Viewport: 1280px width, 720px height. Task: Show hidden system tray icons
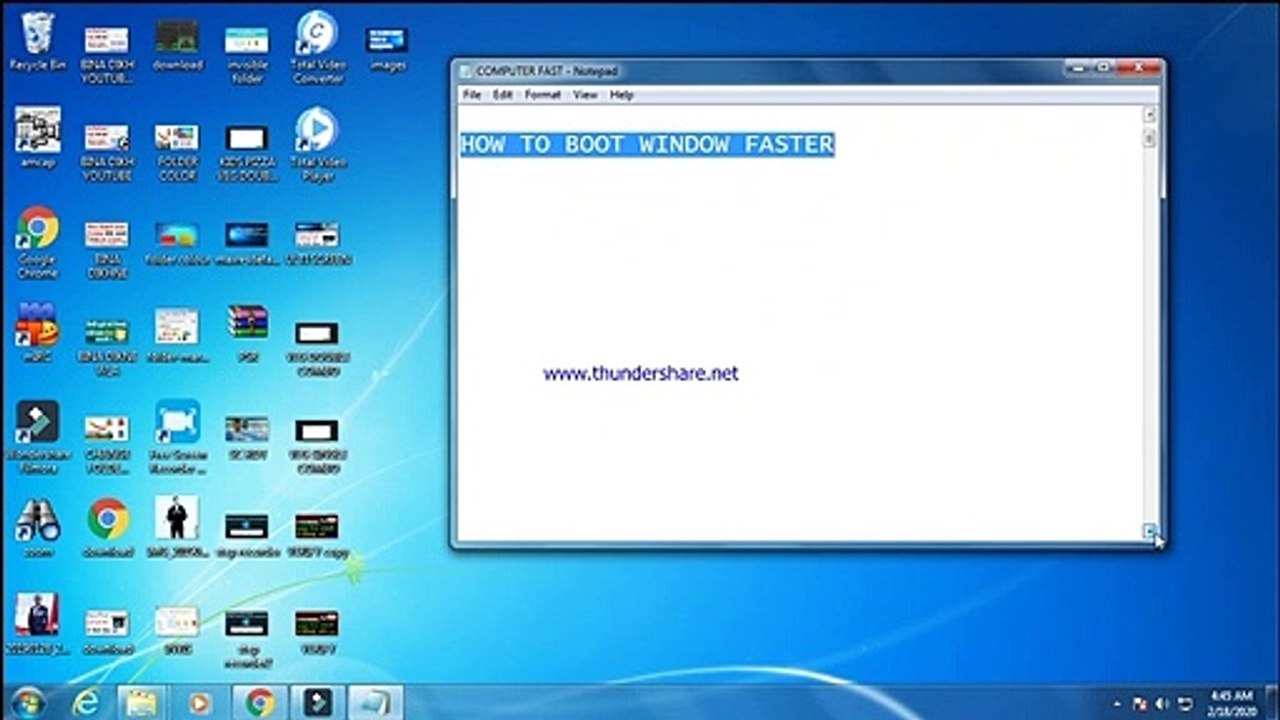[x=1116, y=703]
